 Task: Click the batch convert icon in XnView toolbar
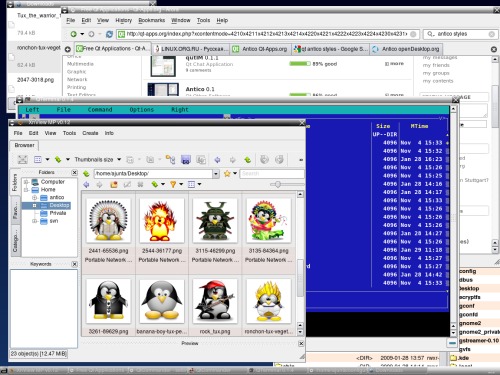pos(201,160)
